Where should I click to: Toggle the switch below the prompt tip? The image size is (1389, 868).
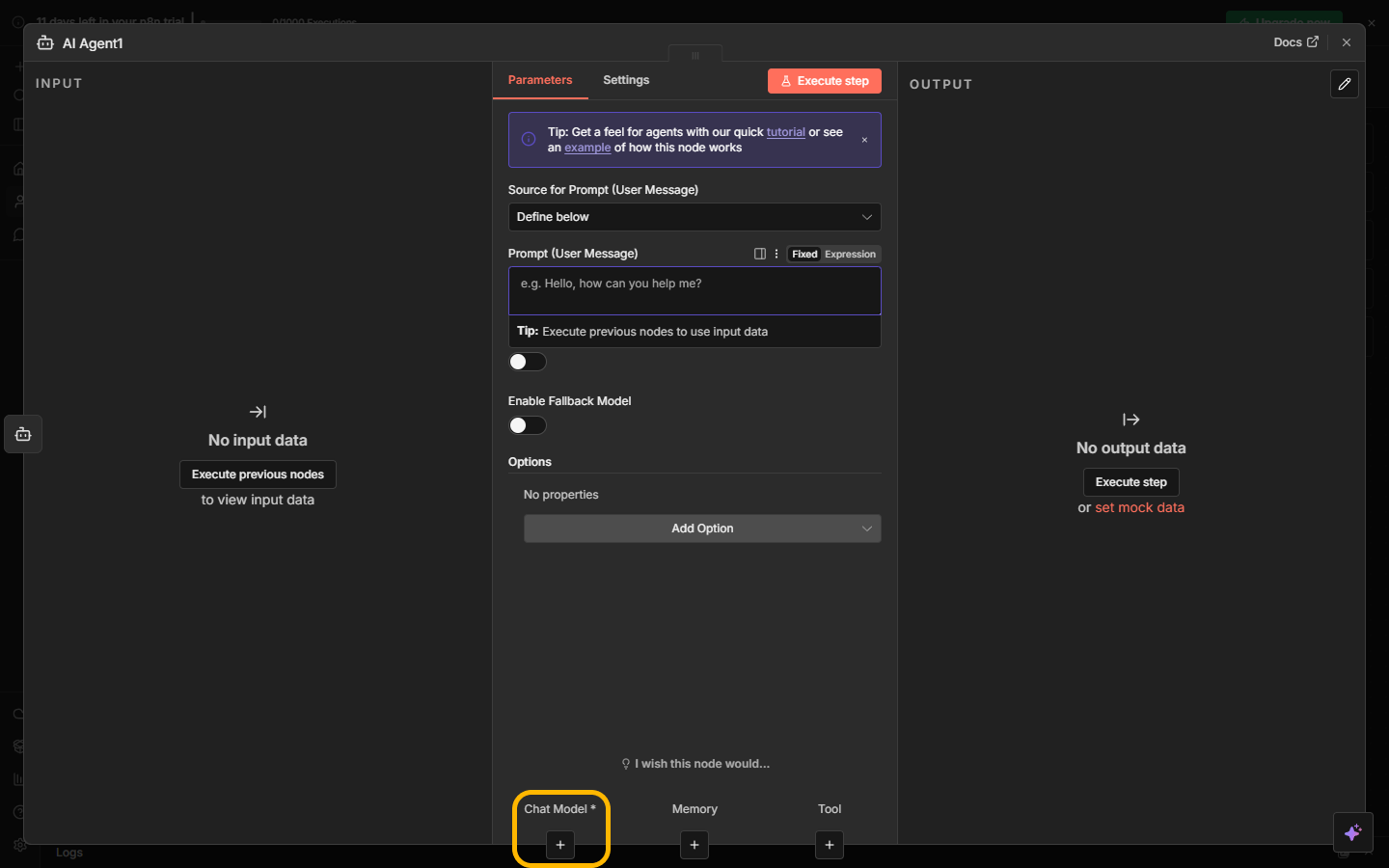click(528, 362)
